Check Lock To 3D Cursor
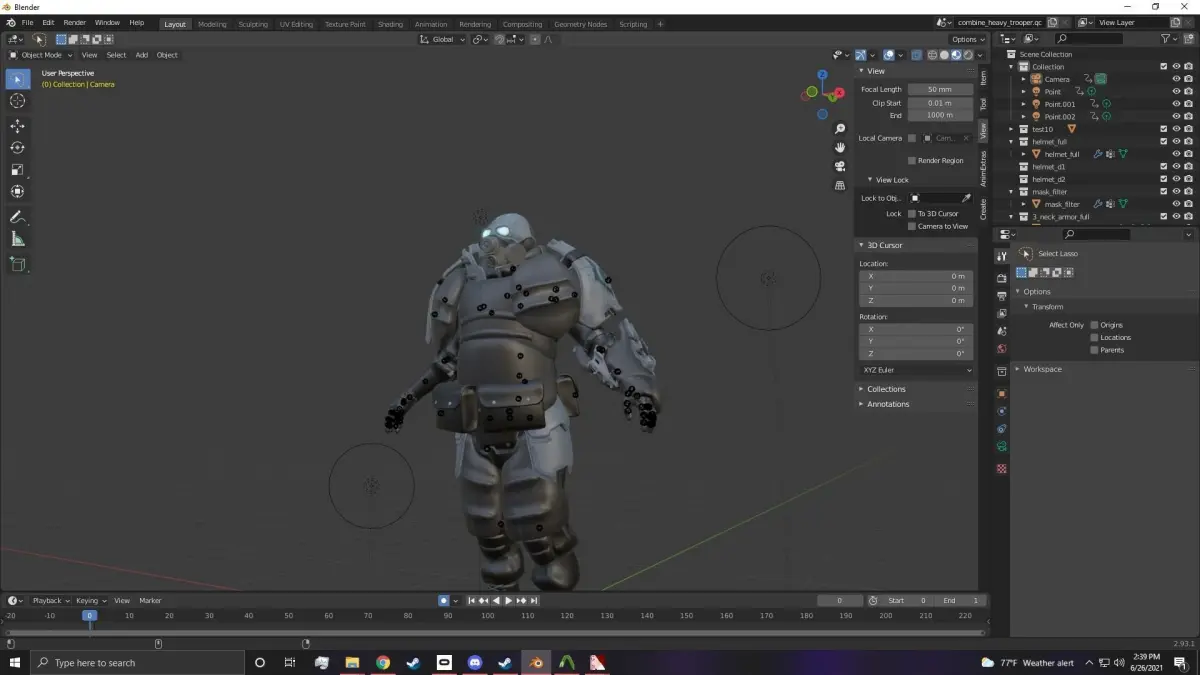 (x=912, y=213)
